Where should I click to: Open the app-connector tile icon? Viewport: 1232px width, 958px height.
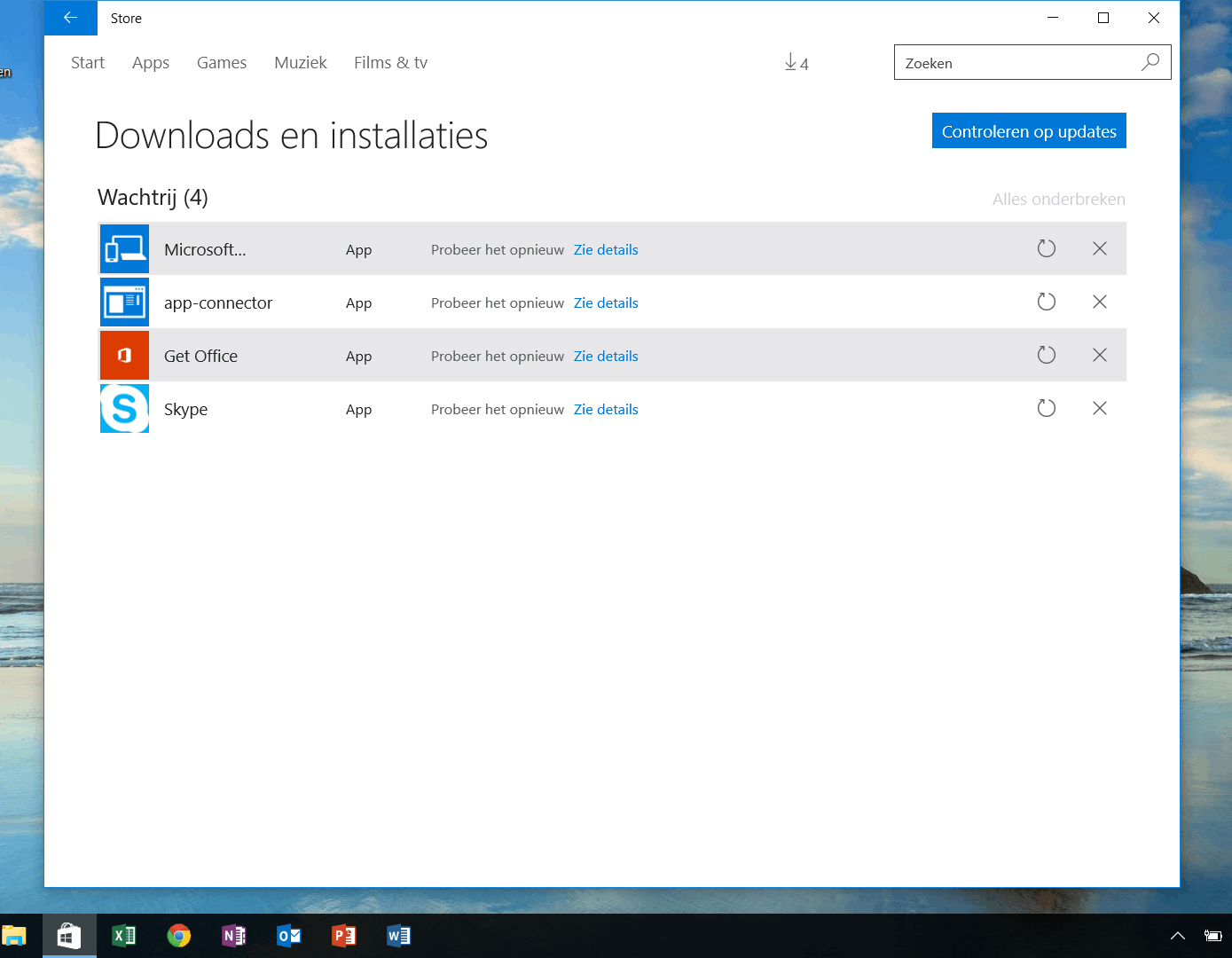click(124, 302)
